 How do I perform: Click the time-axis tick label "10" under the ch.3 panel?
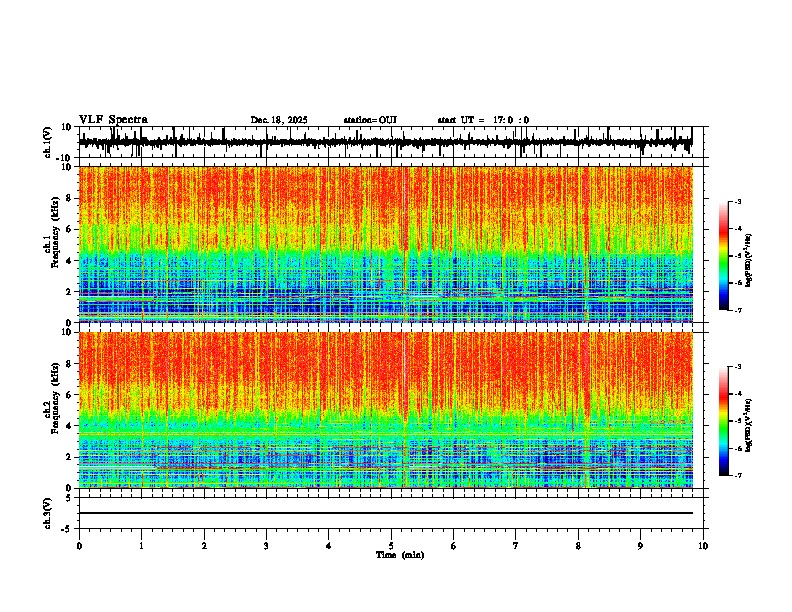[703, 546]
